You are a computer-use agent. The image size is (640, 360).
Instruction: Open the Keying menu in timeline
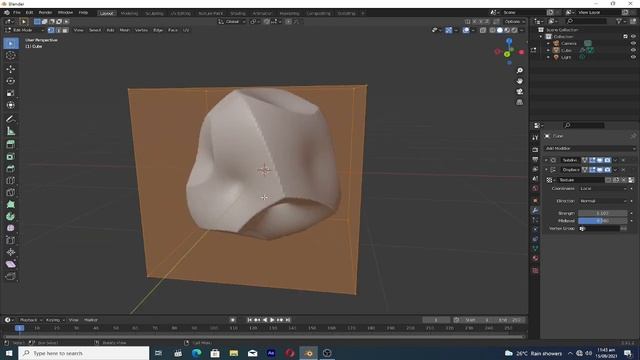point(55,320)
